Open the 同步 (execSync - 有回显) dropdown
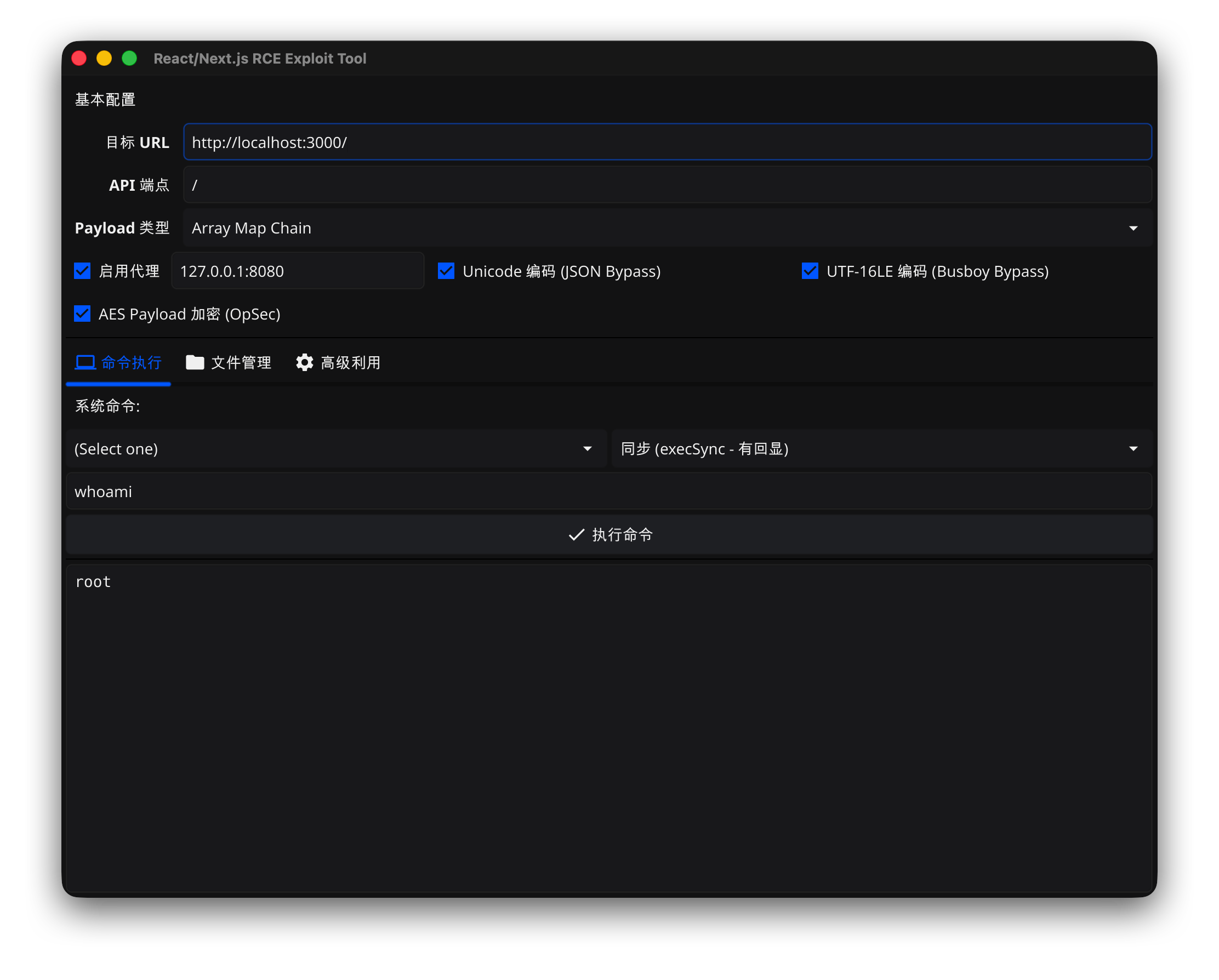The width and height of the screenshot is (1219, 980). tap(882, 448)
